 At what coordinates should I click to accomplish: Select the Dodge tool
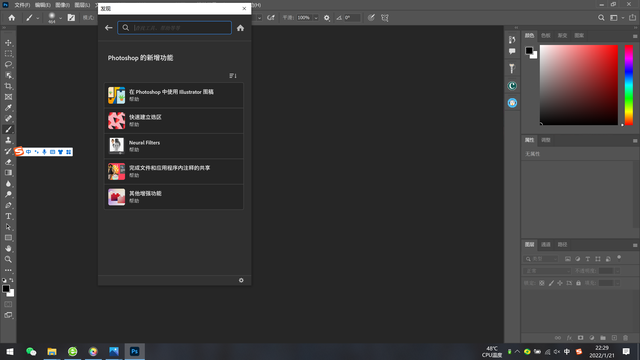point(8,194)
